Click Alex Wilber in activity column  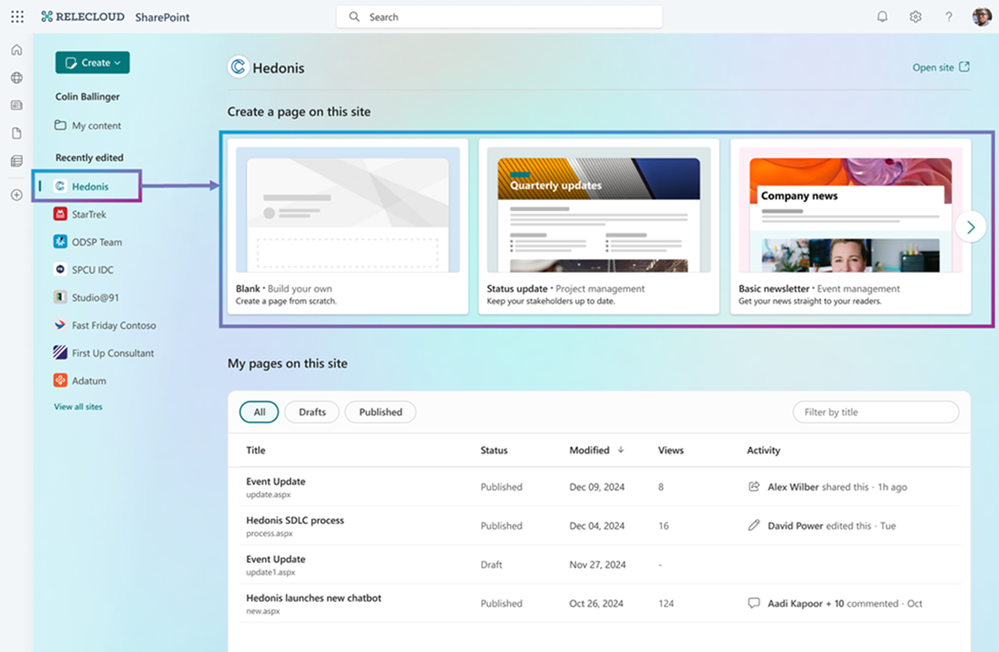793,486
